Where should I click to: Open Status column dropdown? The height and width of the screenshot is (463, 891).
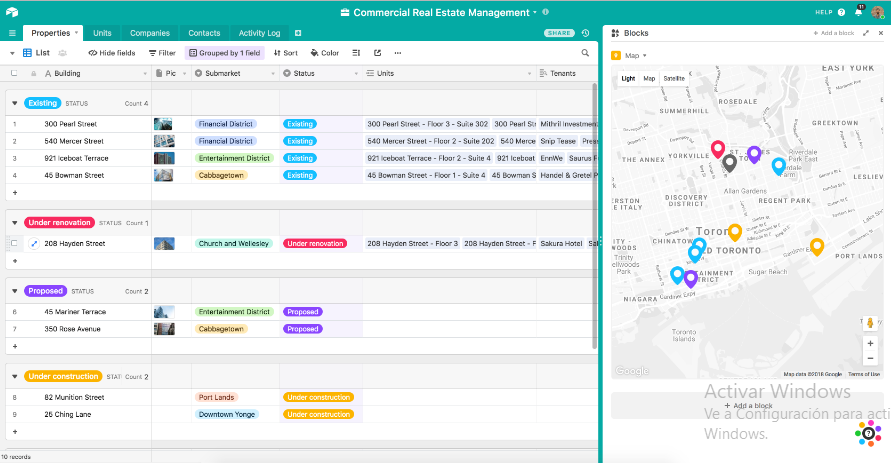tap(356, 73)
